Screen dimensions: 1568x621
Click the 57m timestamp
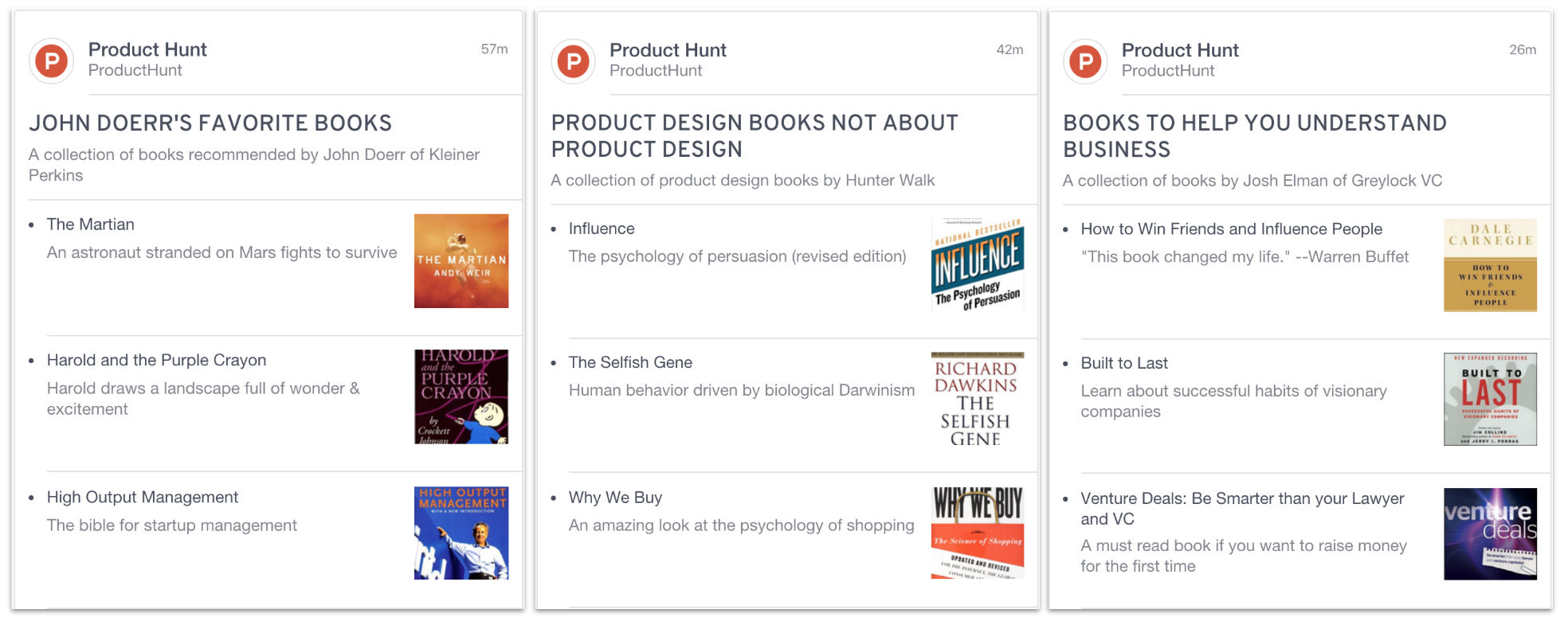[x=494, y=49]
